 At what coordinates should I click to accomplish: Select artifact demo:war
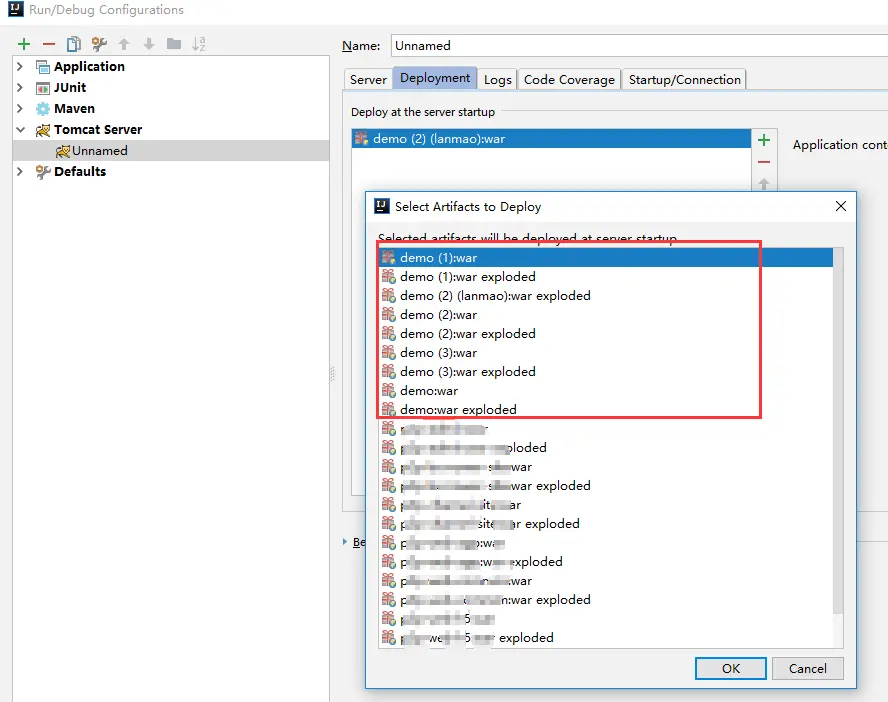[x=605, y=391]
